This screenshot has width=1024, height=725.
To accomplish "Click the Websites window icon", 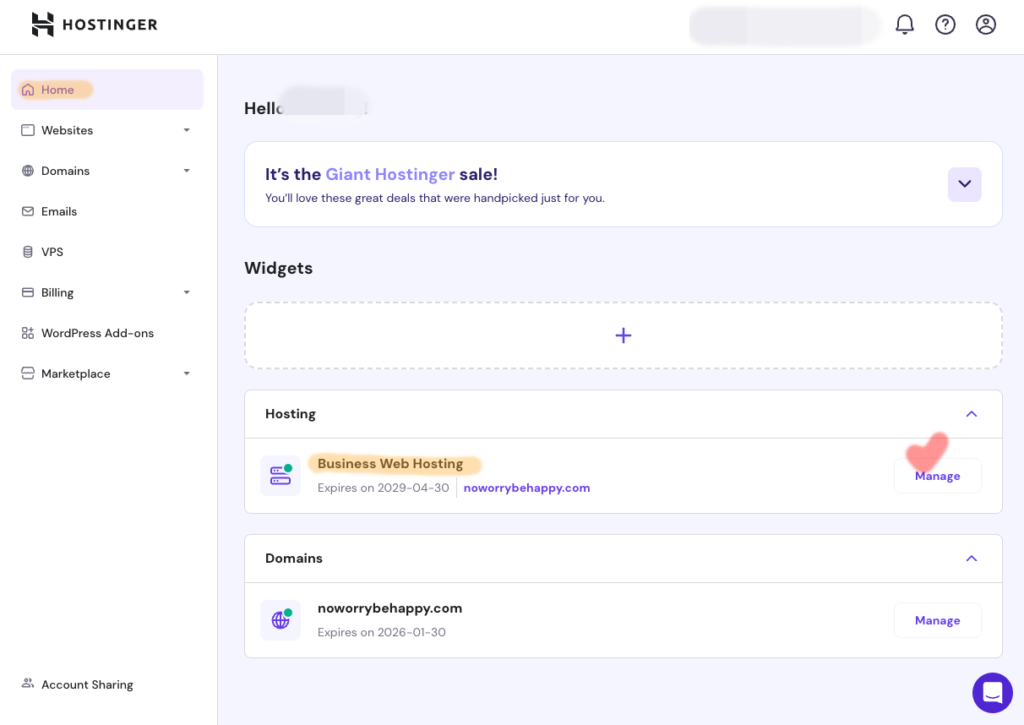I will (x=27, y=131).
